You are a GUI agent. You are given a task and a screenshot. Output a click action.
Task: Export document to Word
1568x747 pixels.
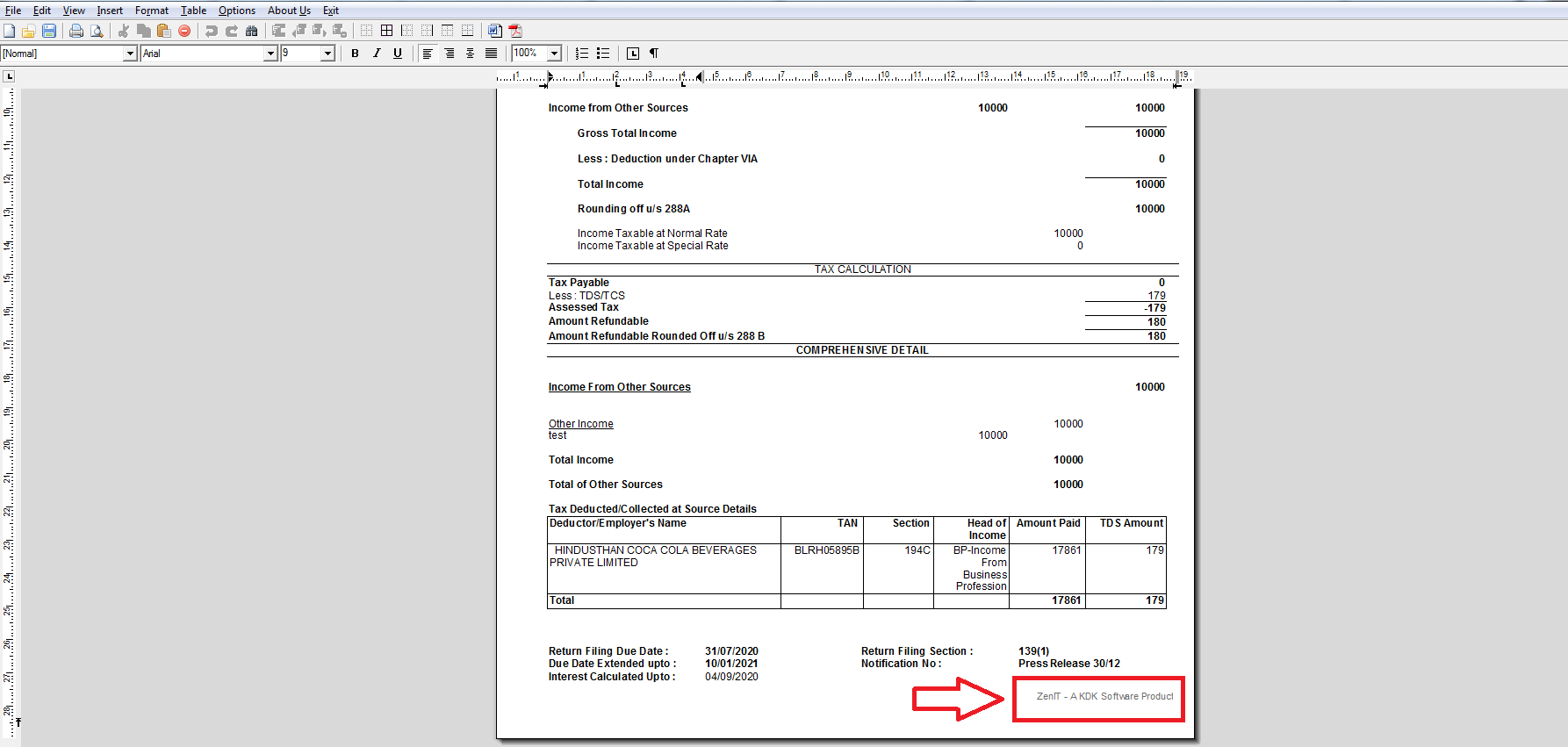pyautogui.click(x=495, y=31)
